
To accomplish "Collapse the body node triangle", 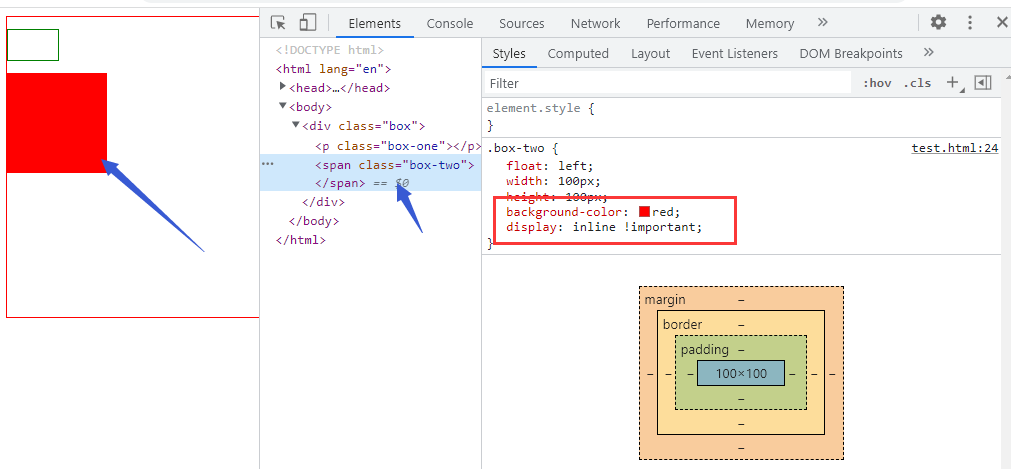I will click(x=283, y=106).
